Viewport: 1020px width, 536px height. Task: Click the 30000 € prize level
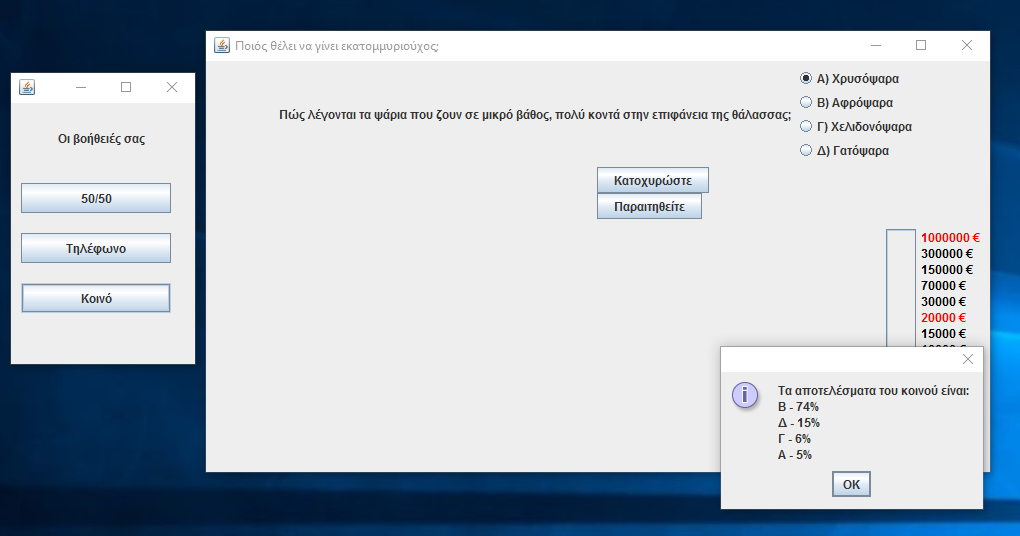[943, 302]
